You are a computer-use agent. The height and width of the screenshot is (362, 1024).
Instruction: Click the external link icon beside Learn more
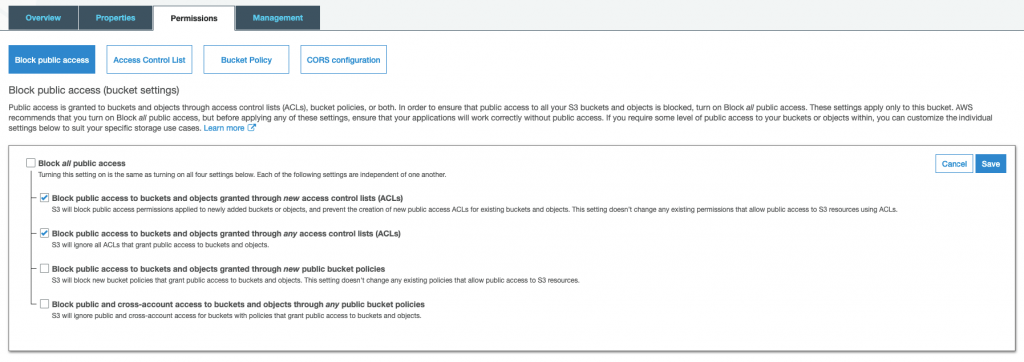(x=251, y=128)
